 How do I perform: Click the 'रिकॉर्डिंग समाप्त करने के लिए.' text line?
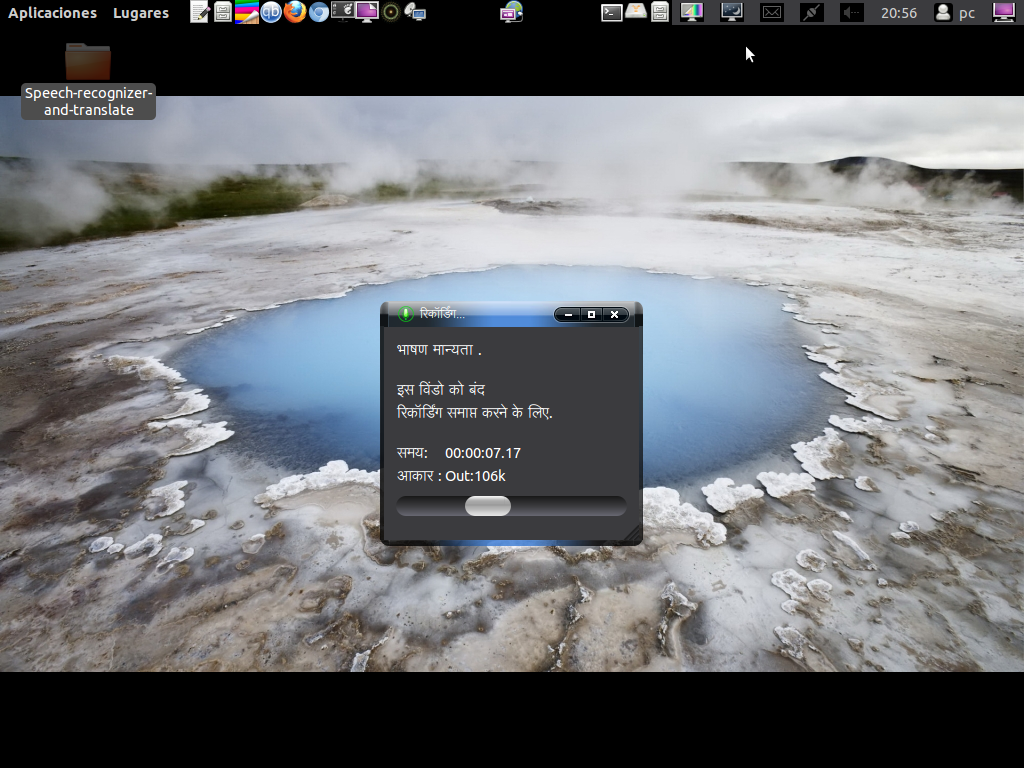475,413
